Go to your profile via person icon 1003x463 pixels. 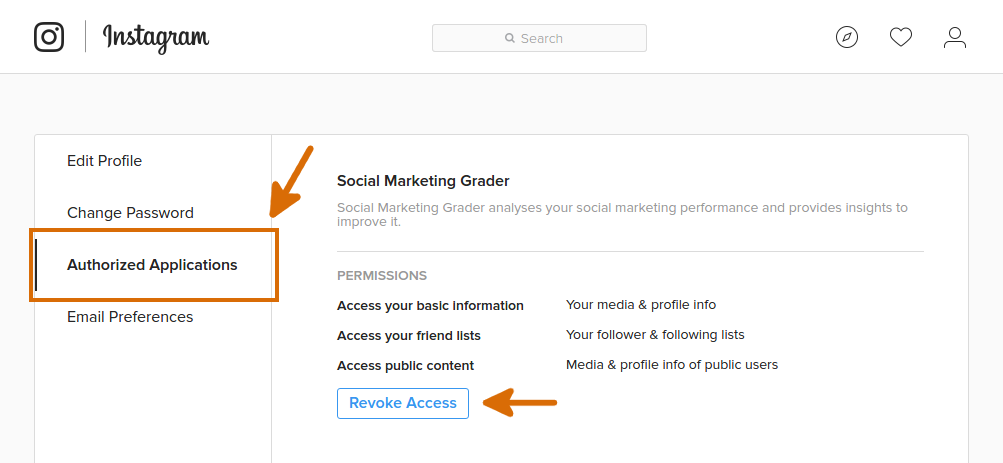tap(955, 38)
